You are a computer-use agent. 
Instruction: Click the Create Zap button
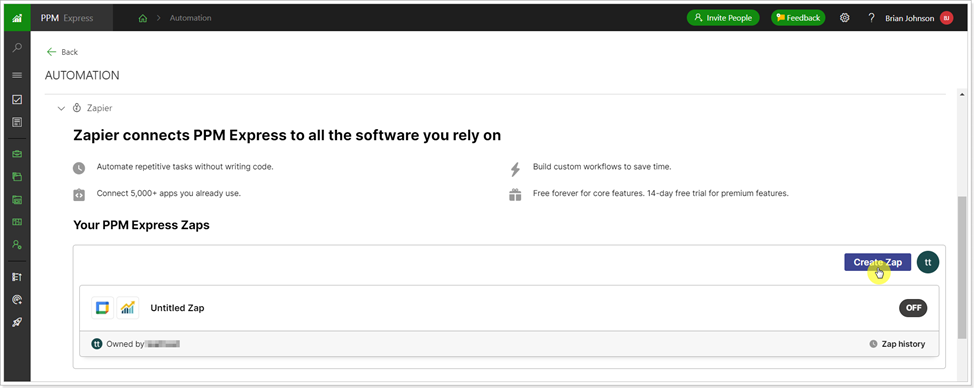click(878, 262)
